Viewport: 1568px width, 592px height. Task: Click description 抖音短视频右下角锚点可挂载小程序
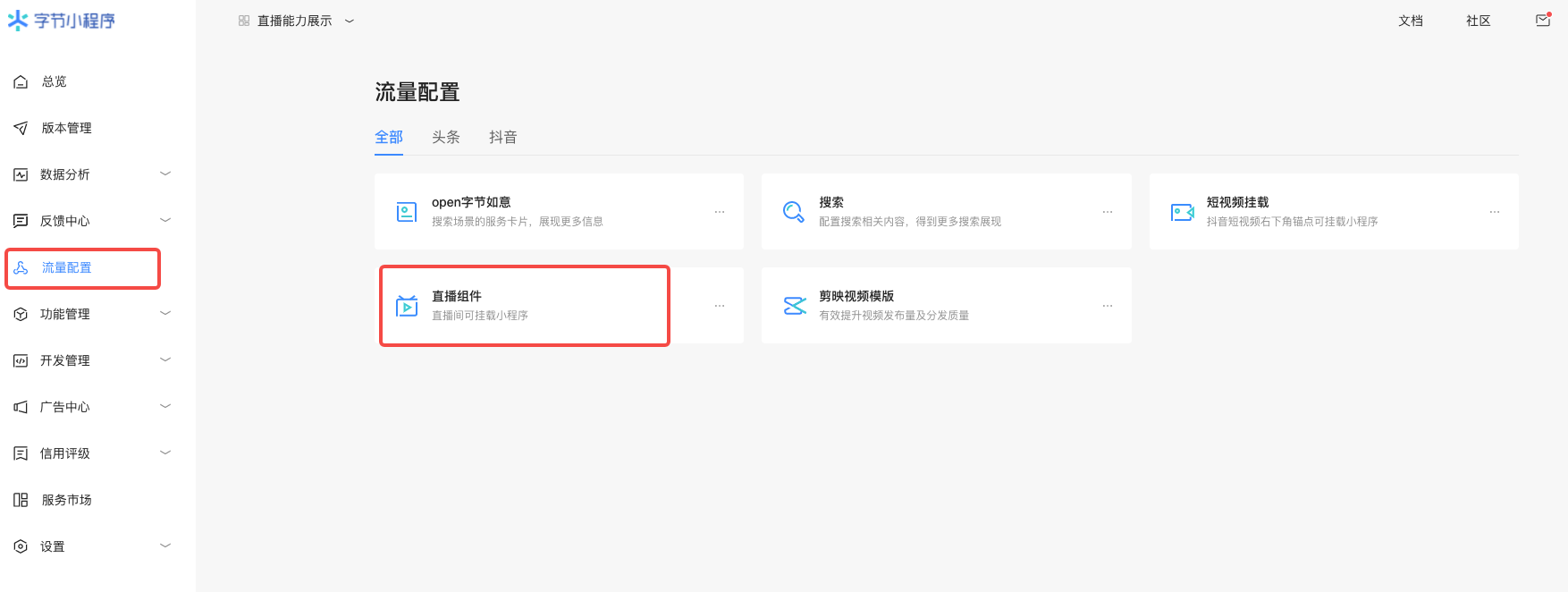pyautogui.click(x=1292, y=222)
